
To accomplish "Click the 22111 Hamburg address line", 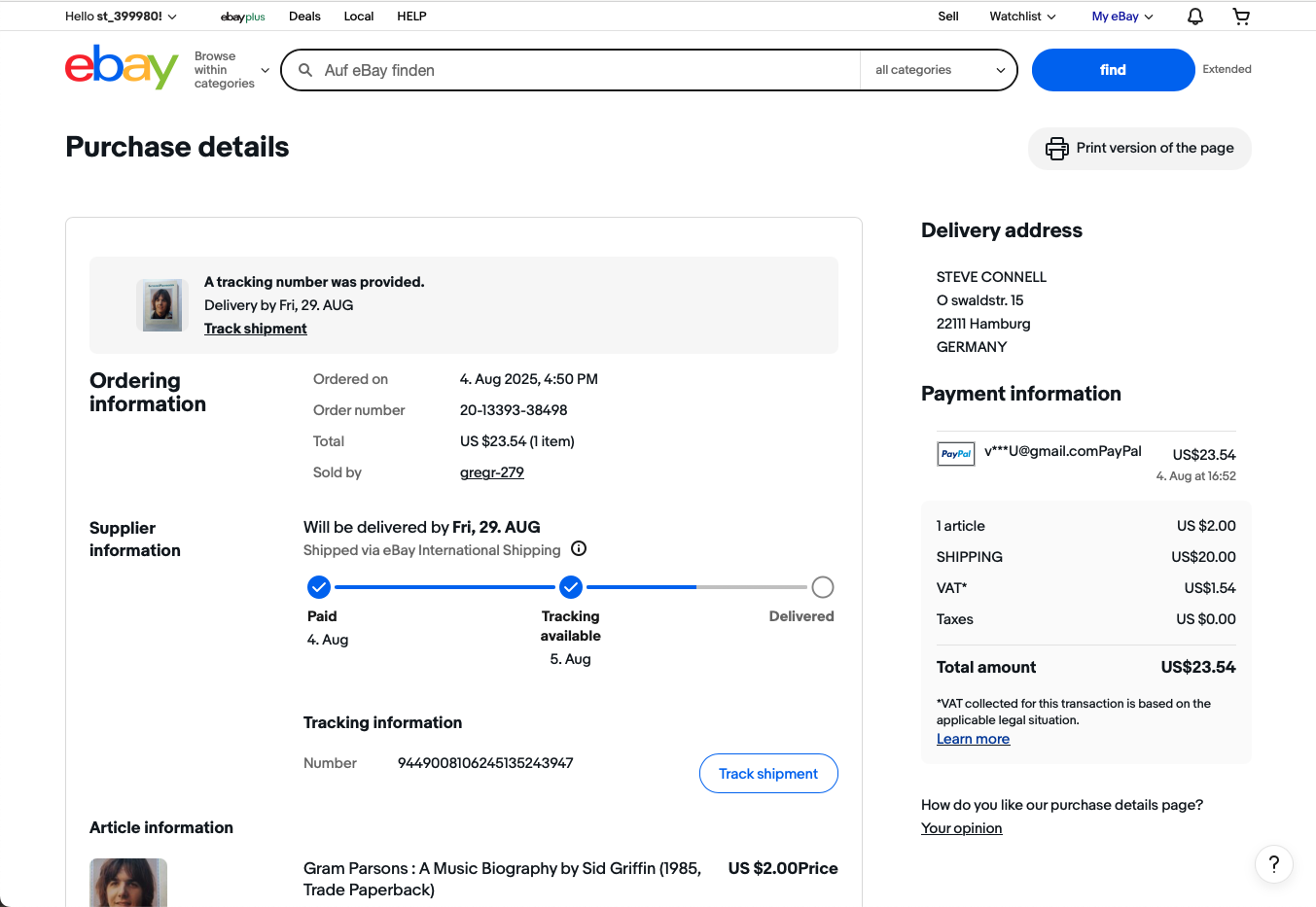I will tap(983, 324).
